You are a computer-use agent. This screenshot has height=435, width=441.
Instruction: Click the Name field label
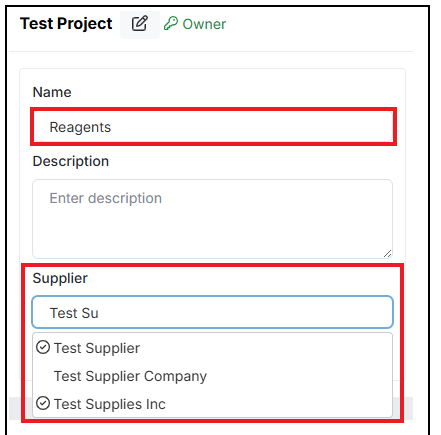(52, 92)
